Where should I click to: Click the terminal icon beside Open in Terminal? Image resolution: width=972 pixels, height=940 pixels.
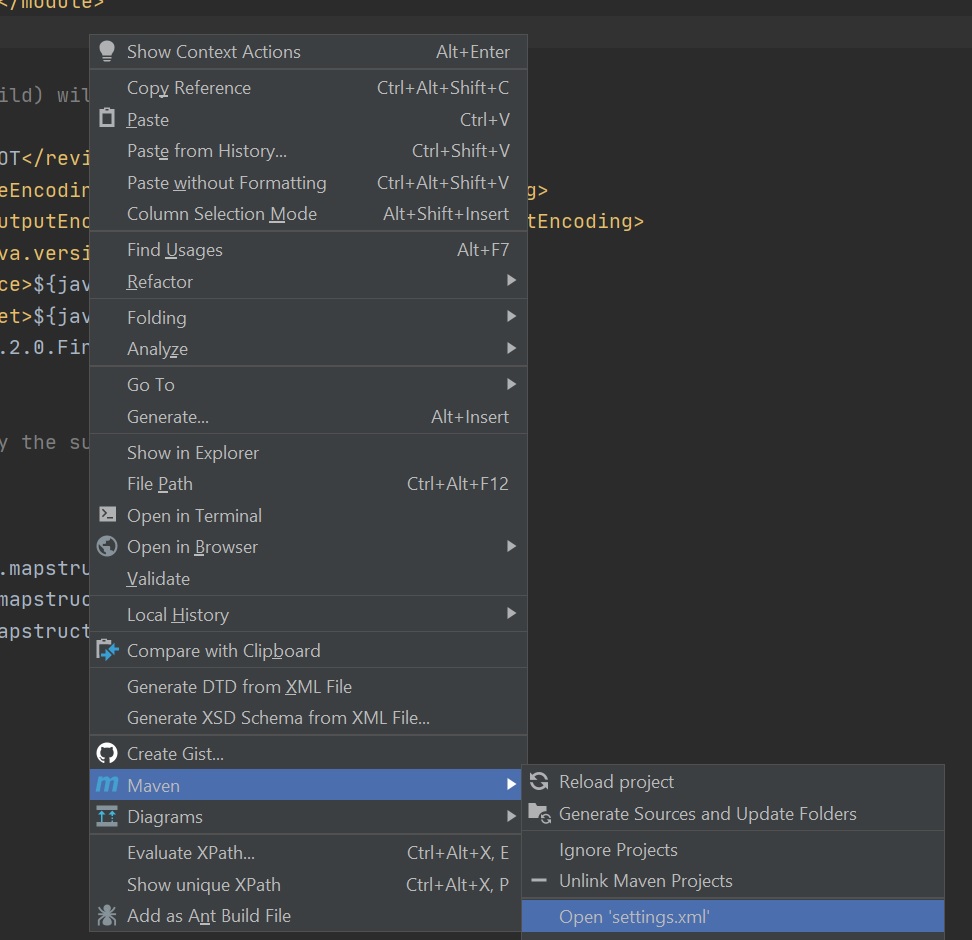pos(107,515)
